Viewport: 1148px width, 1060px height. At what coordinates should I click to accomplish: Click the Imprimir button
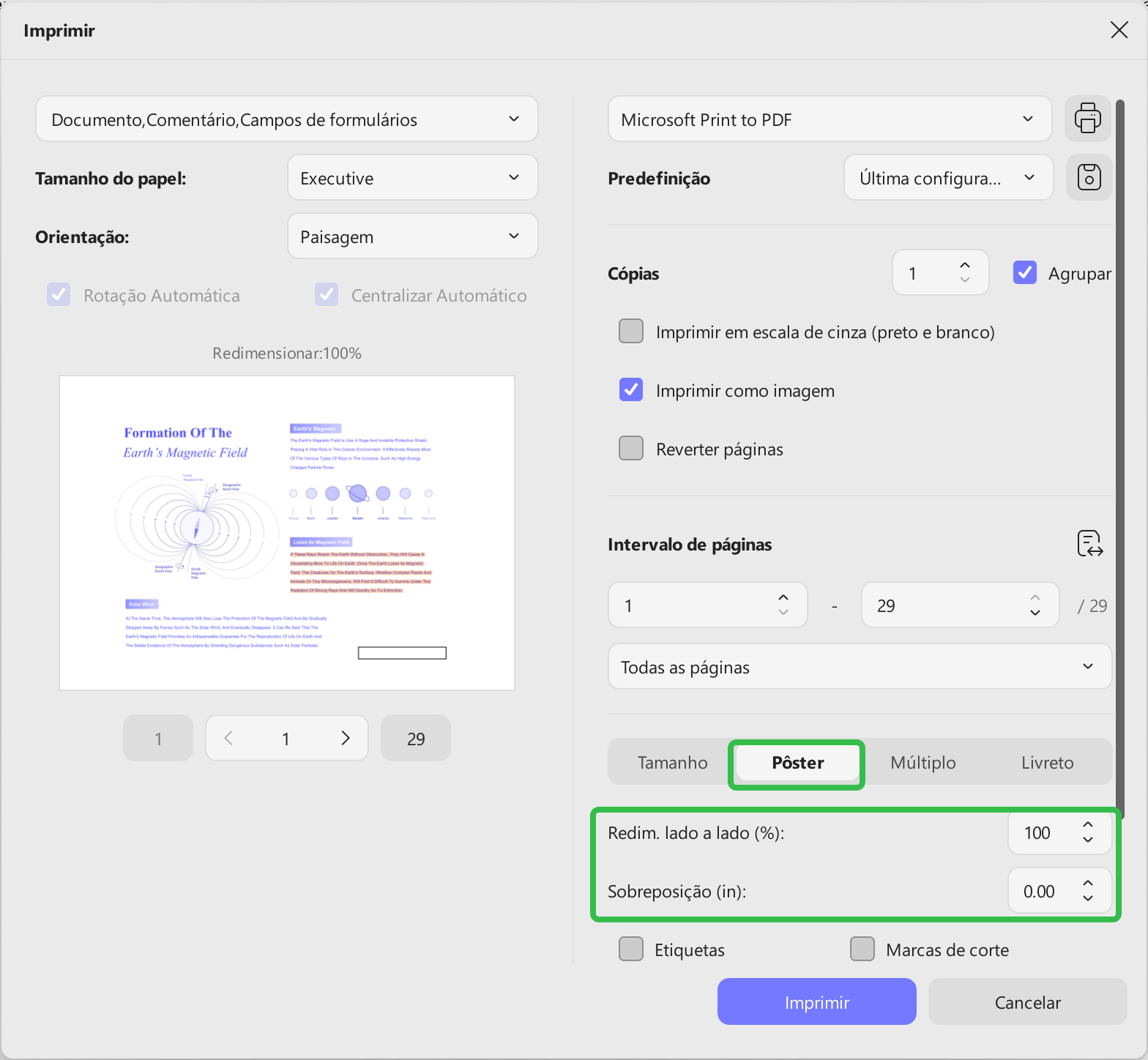click(x=816, y=1002)
